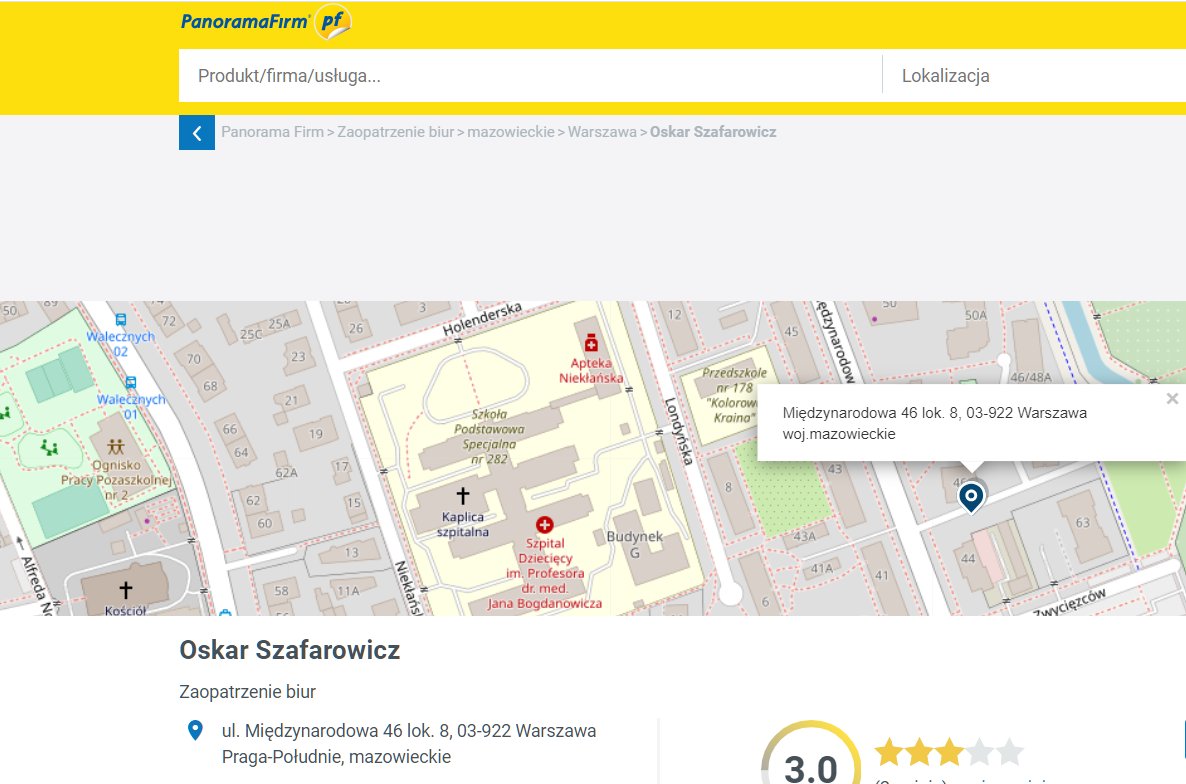
Task: Click the Walecznych 01 bus stop icon
Action: pyautogui.click(x=131, y=383)
